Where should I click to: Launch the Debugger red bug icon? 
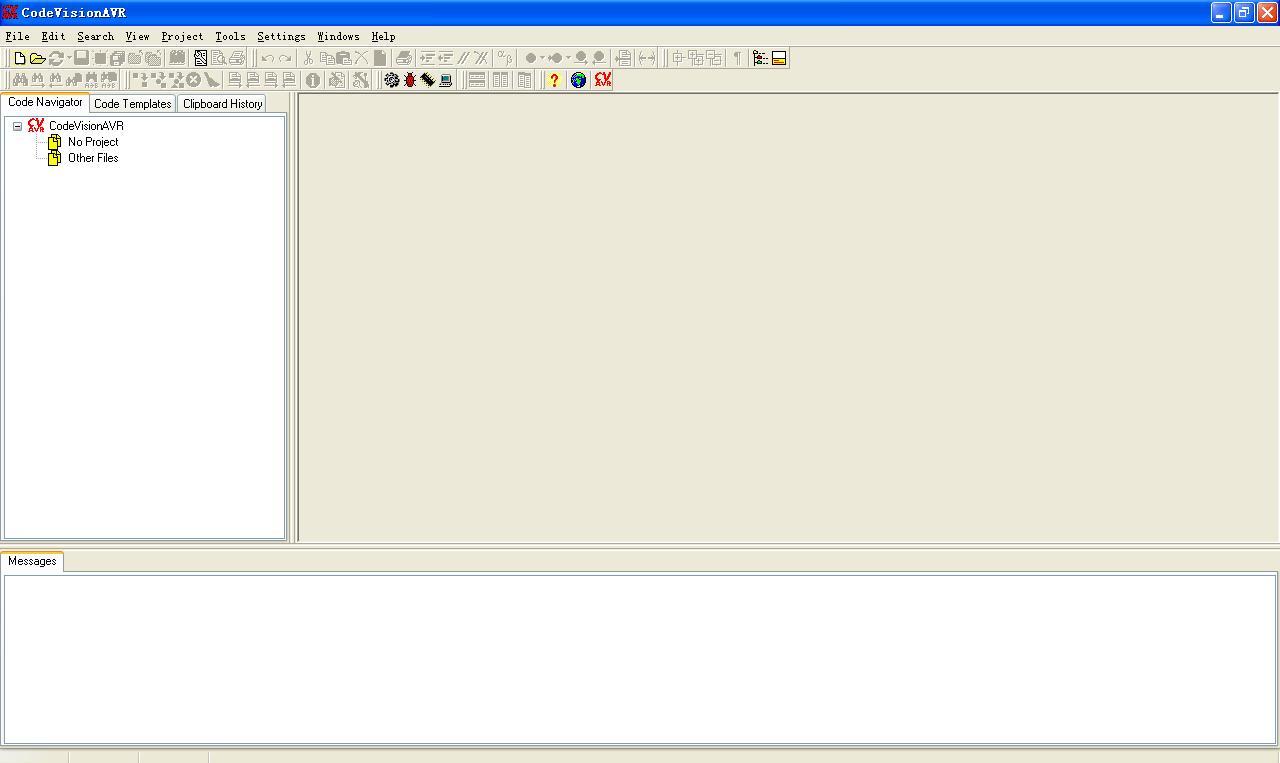(410, 80)
